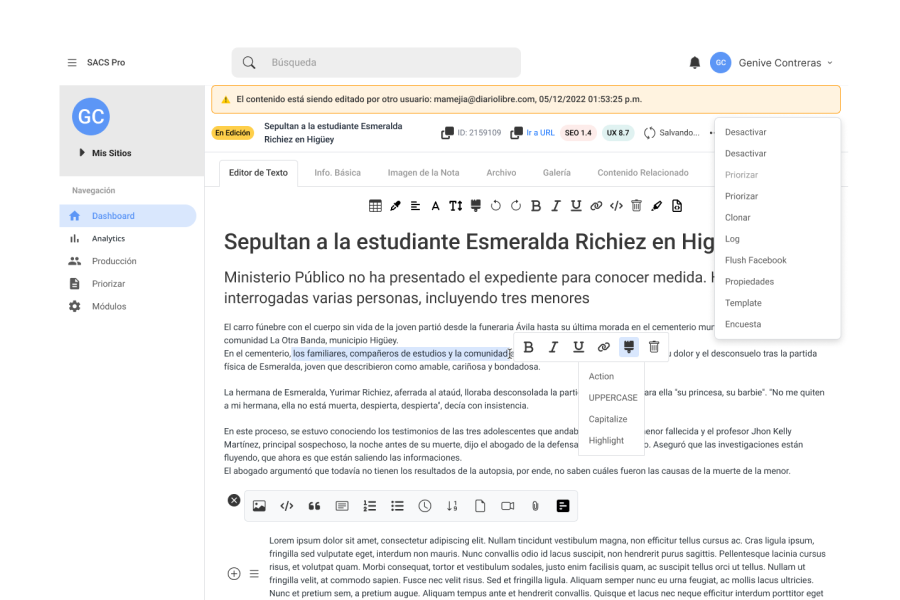The image size is (900, 600).
Task: Italicize selection using floating toolbar
Action: click(553, 347)
